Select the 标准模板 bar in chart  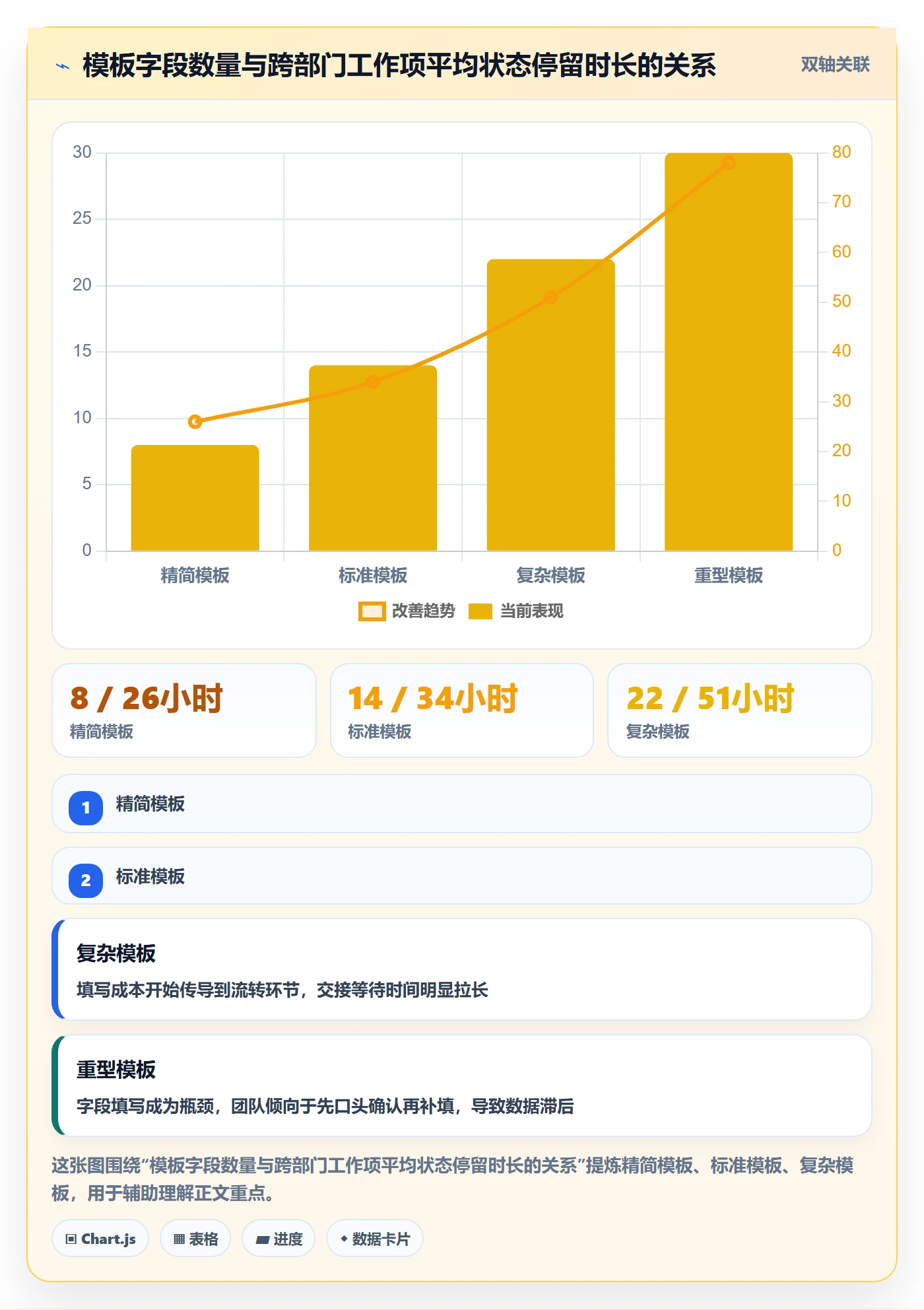(x=373, y=458)
